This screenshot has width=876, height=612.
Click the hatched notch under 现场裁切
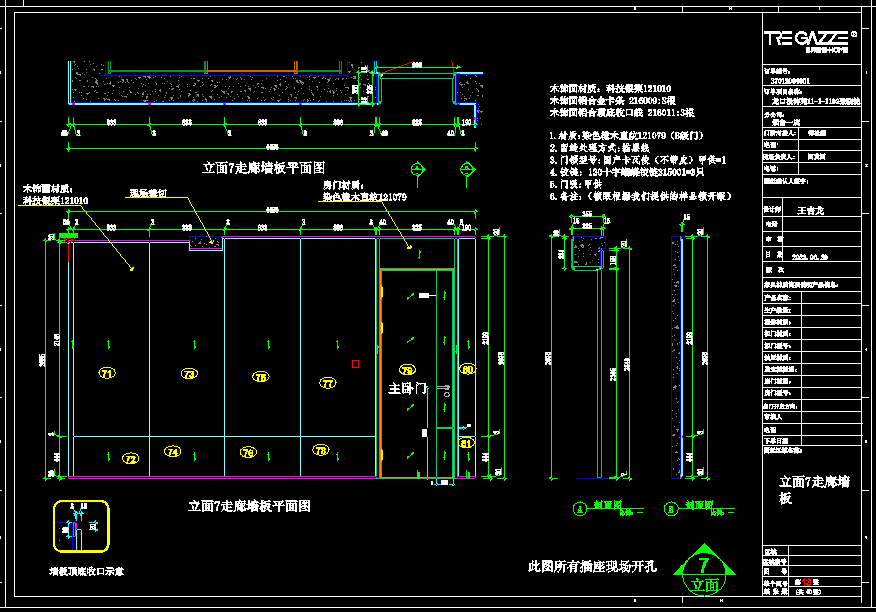pyautogui.click(x=206, y=243)
